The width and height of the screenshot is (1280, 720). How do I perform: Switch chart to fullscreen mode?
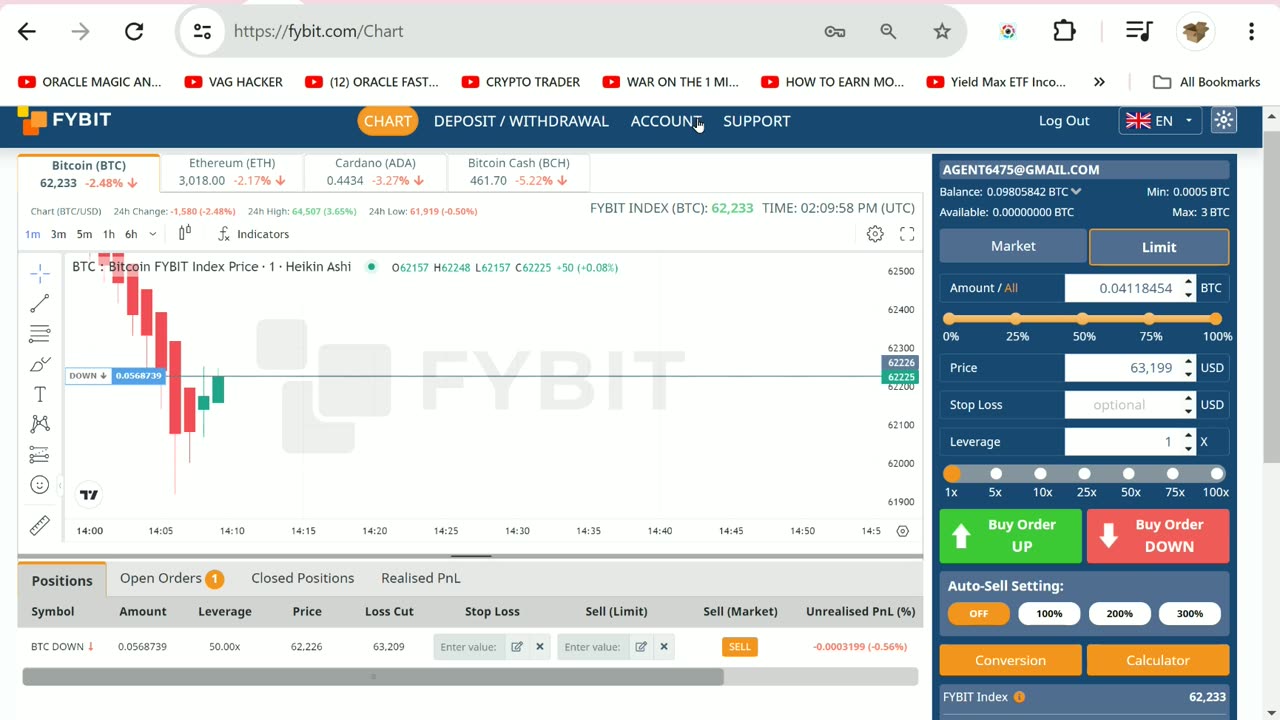pos(907,234)
